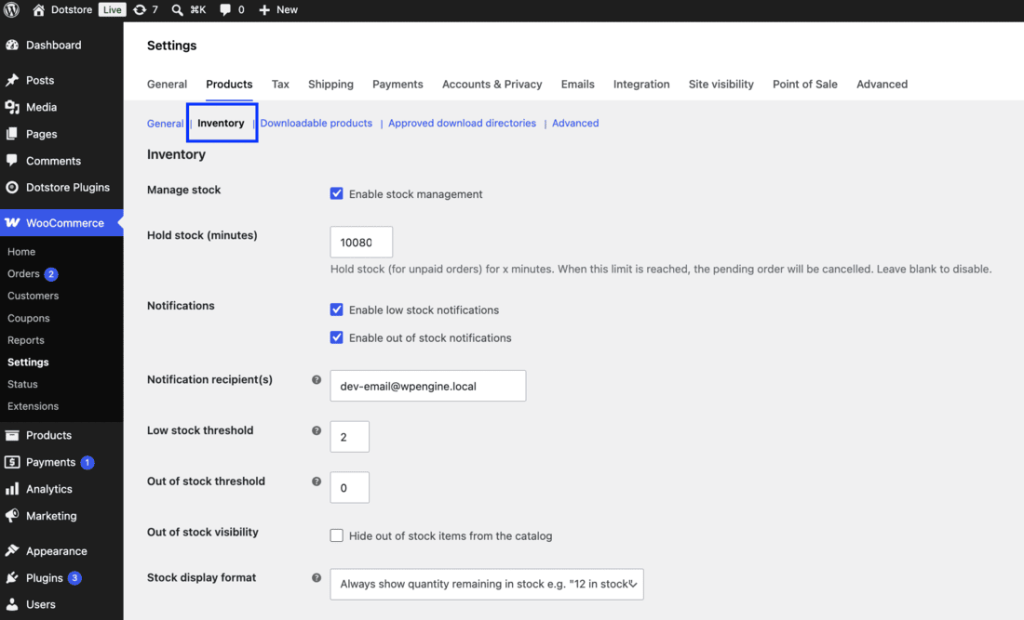
Task: Toggle Enable out of stock notifications checkbox
Action: [x=336, y=338]
